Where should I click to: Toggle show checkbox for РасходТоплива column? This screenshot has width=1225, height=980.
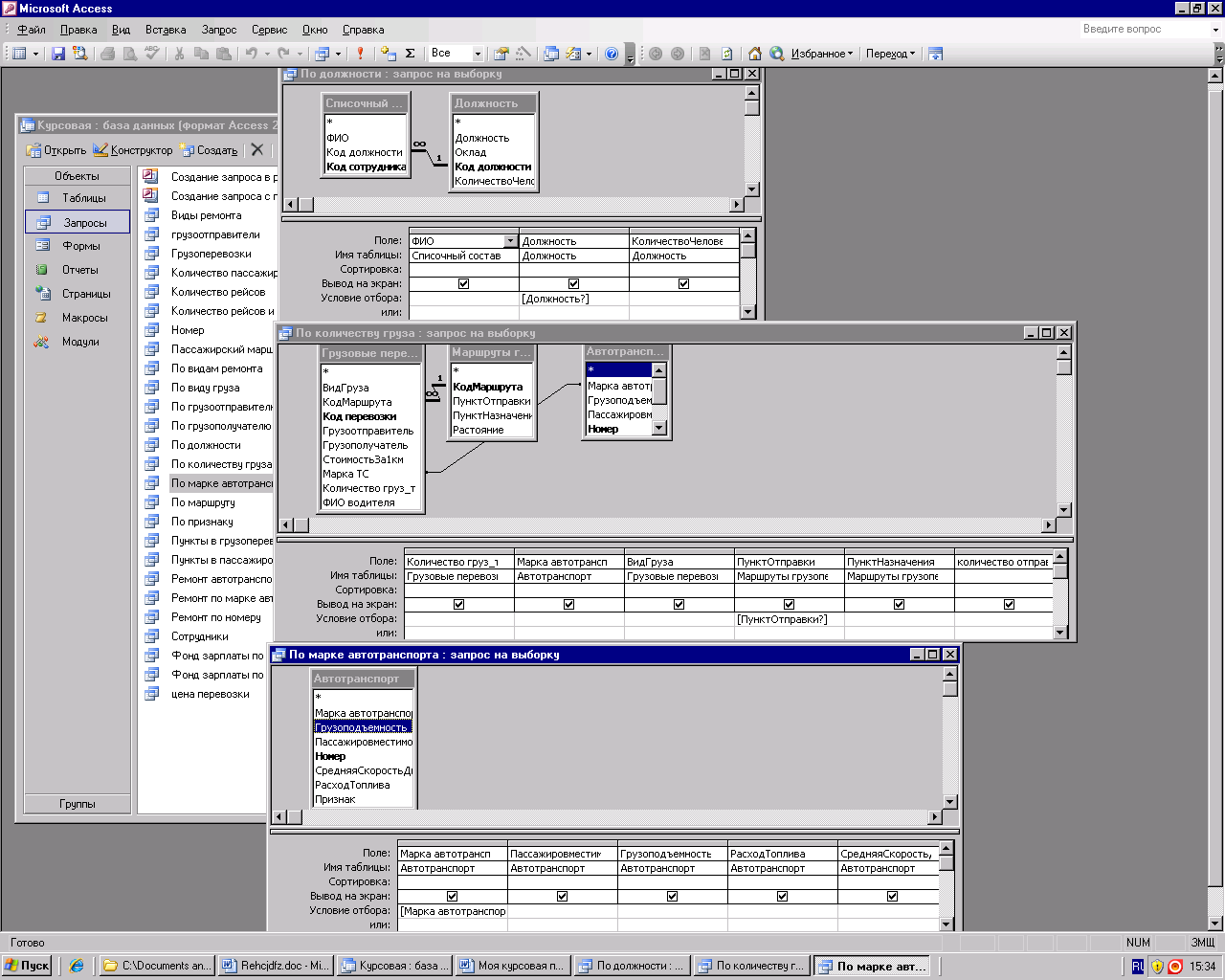[782, 897]
